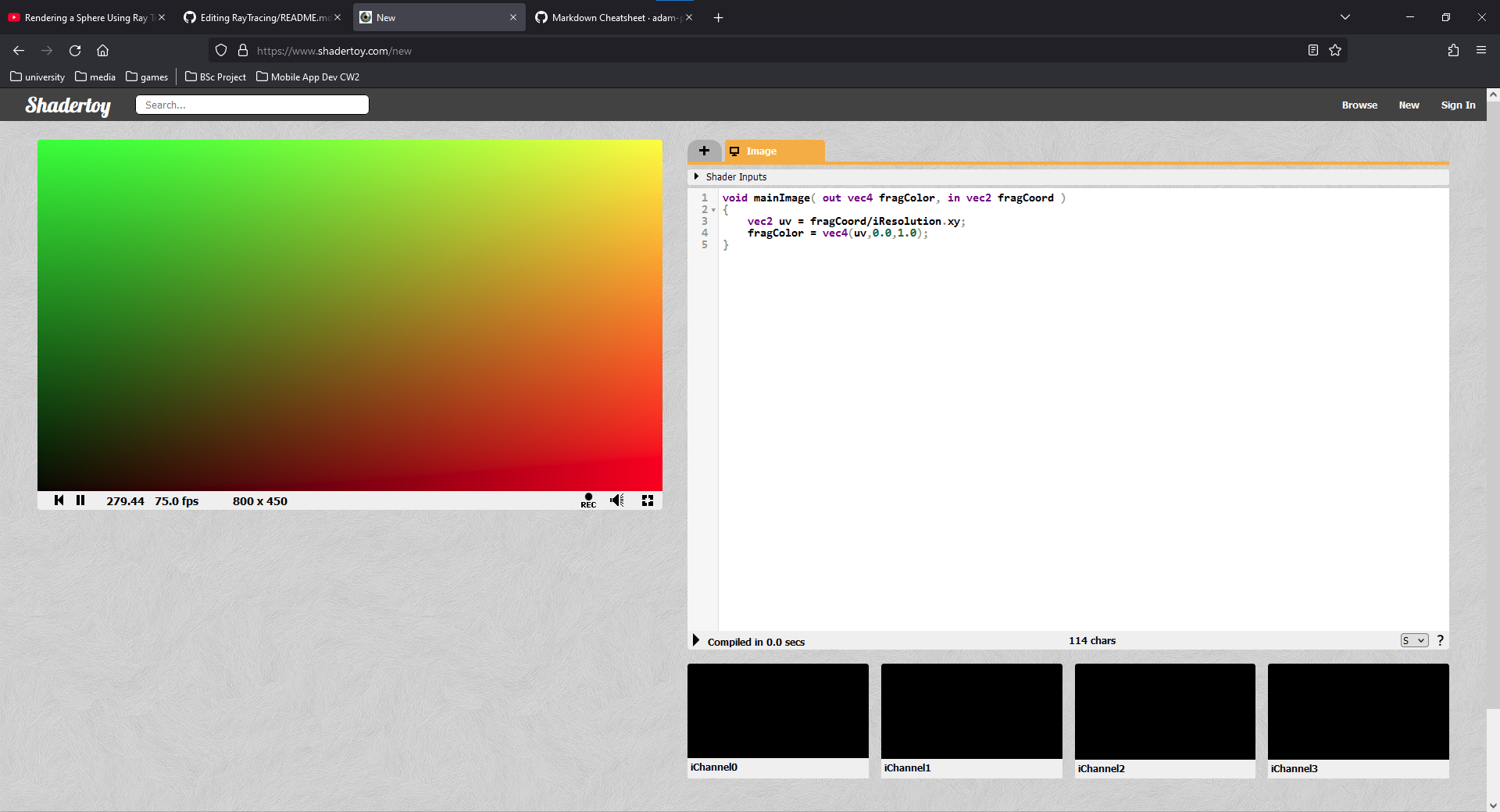Bookmark the page with the star icon
The image size is (1500, 812).
pos(1335,50)
